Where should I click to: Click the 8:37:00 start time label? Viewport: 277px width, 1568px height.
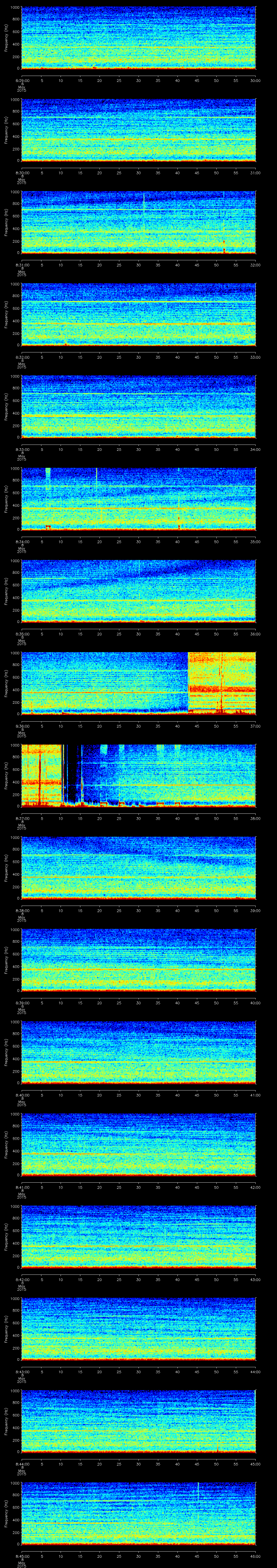[22, 818]
